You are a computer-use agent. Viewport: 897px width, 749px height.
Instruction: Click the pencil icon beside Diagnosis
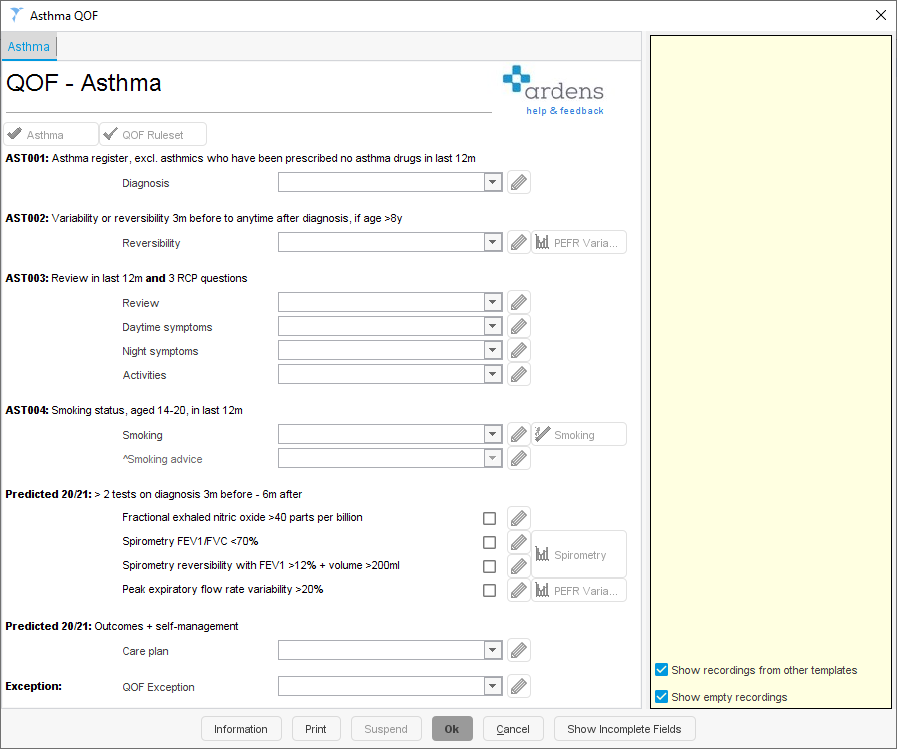coord(519,183)
